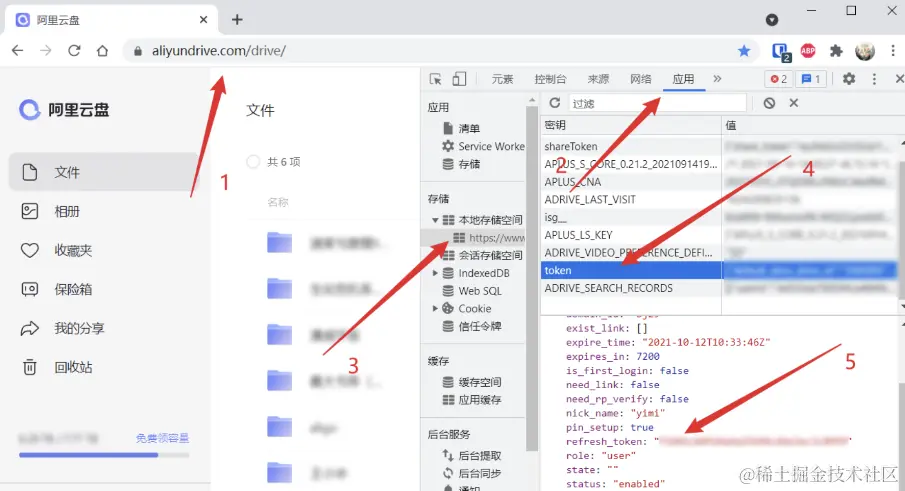Show the 2 errors badge in DevTools
The height and width of the screenshot is (491, 905).
(778, 79)
